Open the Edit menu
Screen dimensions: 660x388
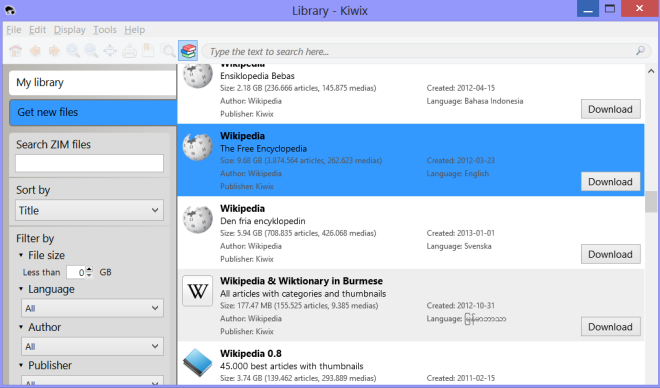[37, 30]
